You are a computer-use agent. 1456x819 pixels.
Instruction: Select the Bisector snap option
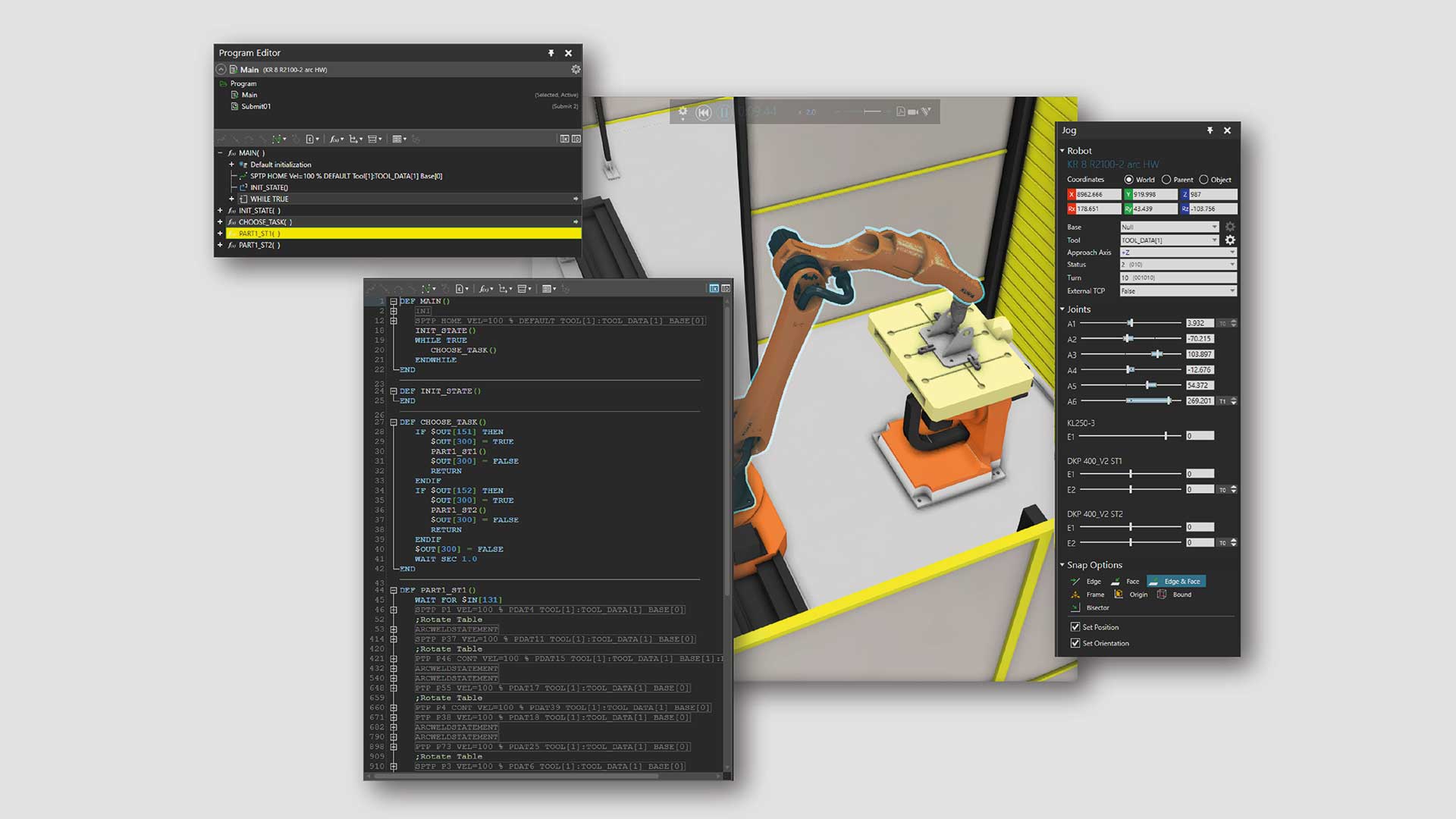[x=1098, y=607]
